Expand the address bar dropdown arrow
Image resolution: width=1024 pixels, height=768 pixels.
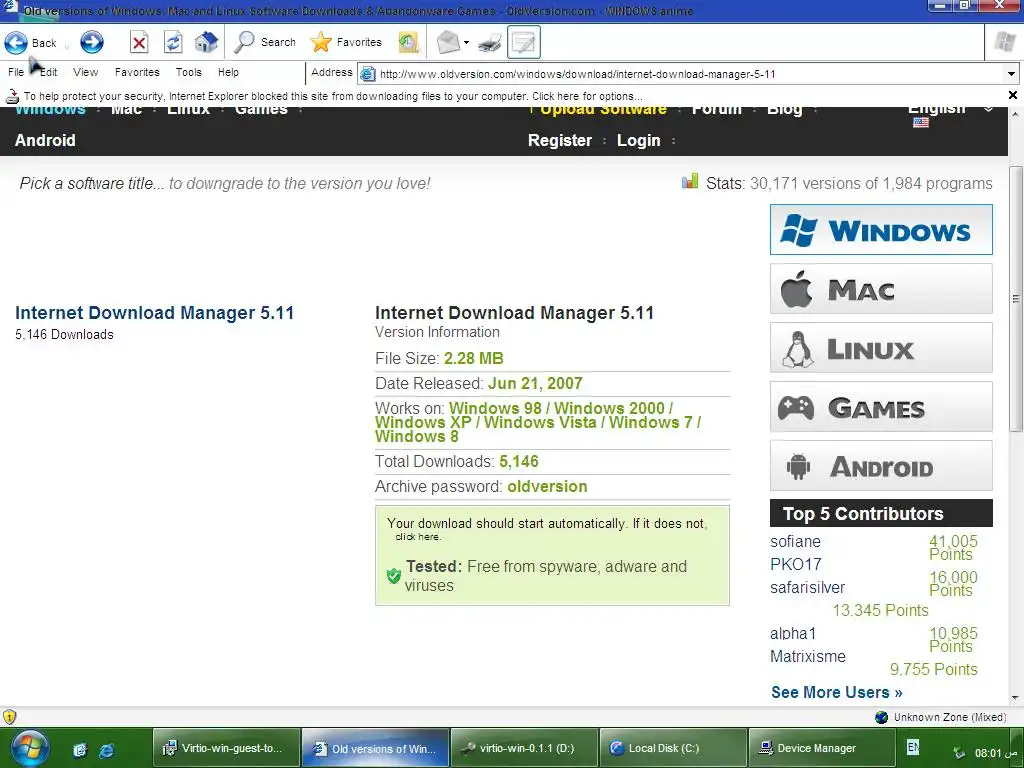click(1011, 74)
